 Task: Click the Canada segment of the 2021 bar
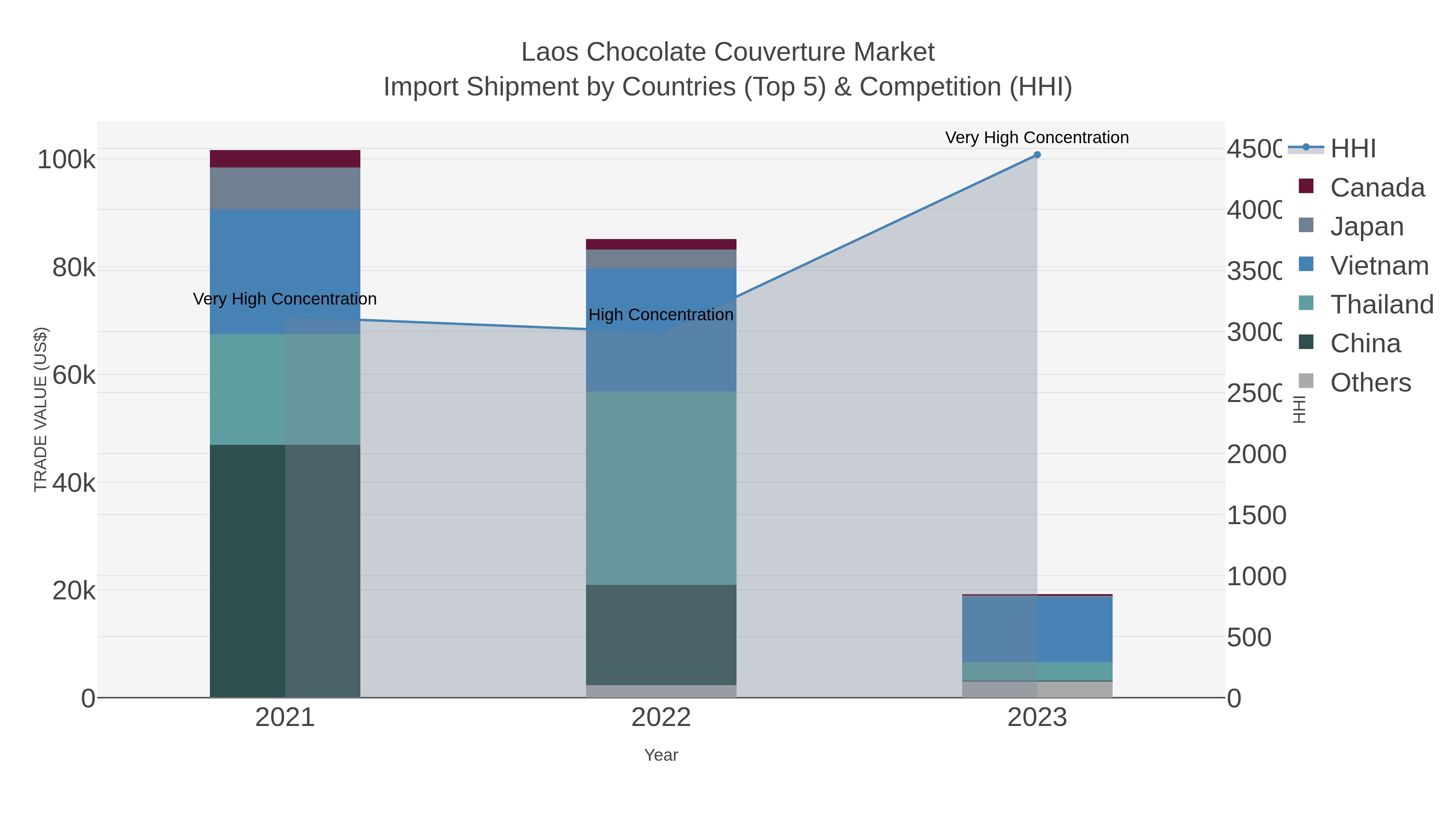coord(285,159)
